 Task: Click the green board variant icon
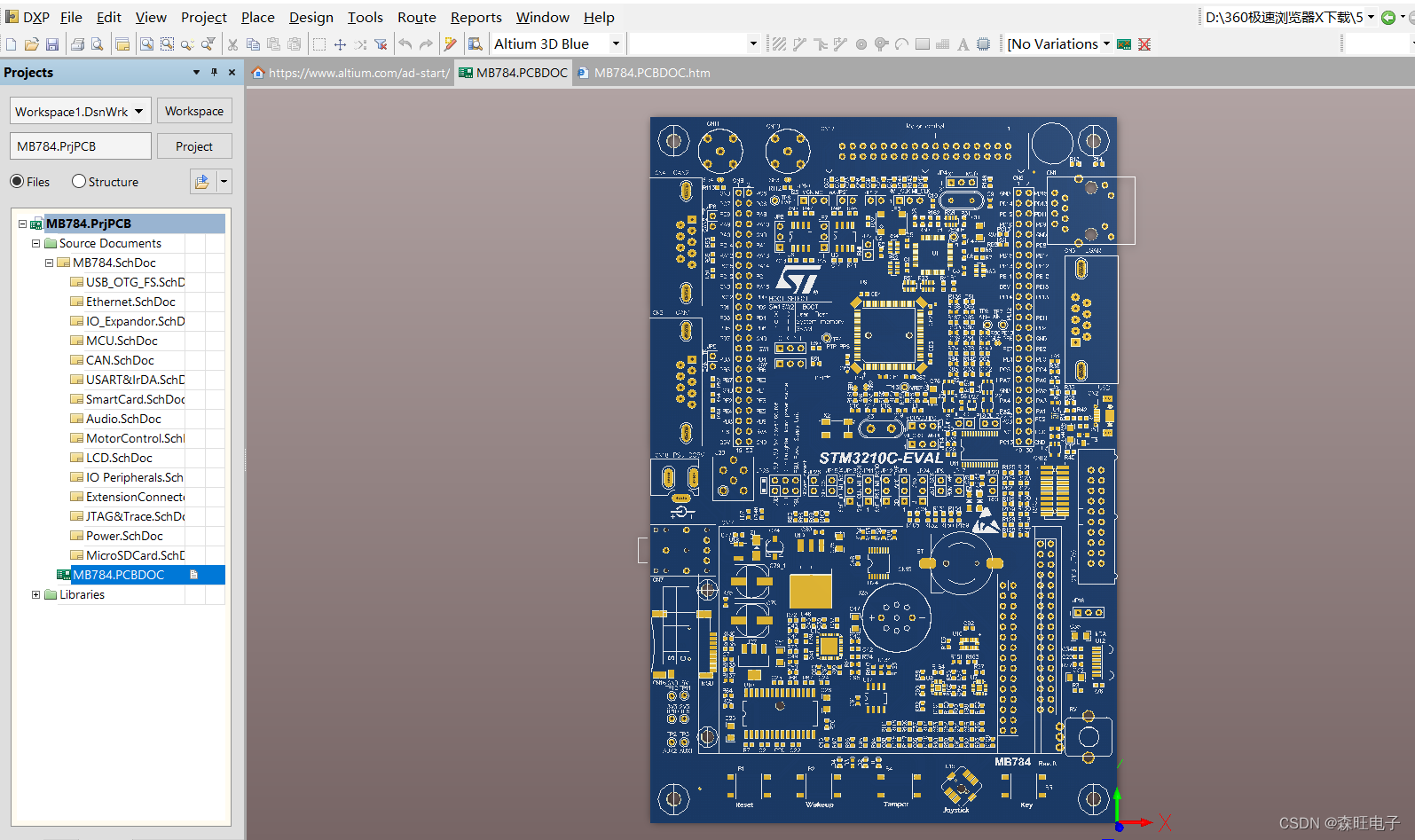tap(1124, 44)
